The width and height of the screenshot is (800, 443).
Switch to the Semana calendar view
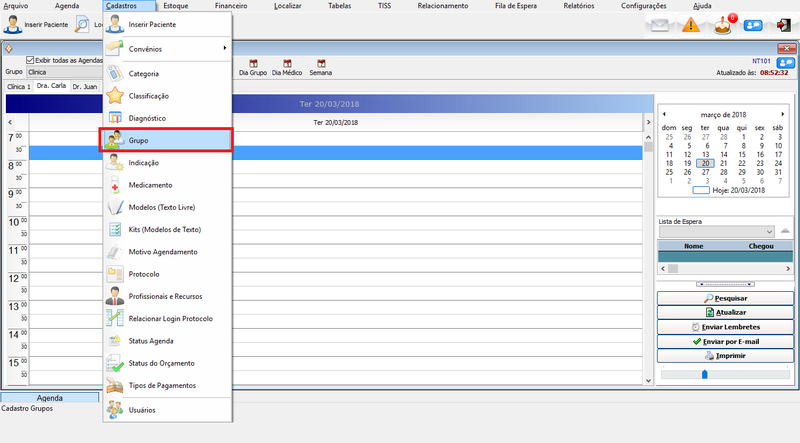(321, 67)
